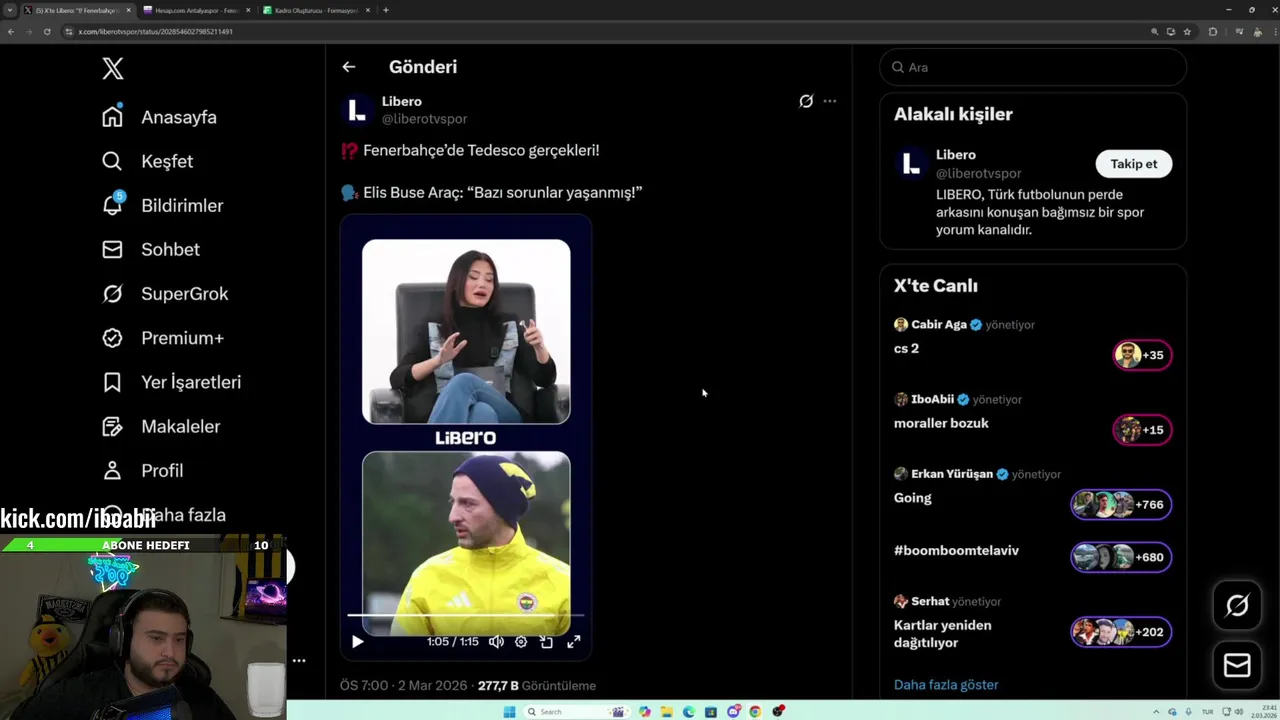
Task: Go to Anasayfa in the sidebar
Action: click(x=159, y=117)
